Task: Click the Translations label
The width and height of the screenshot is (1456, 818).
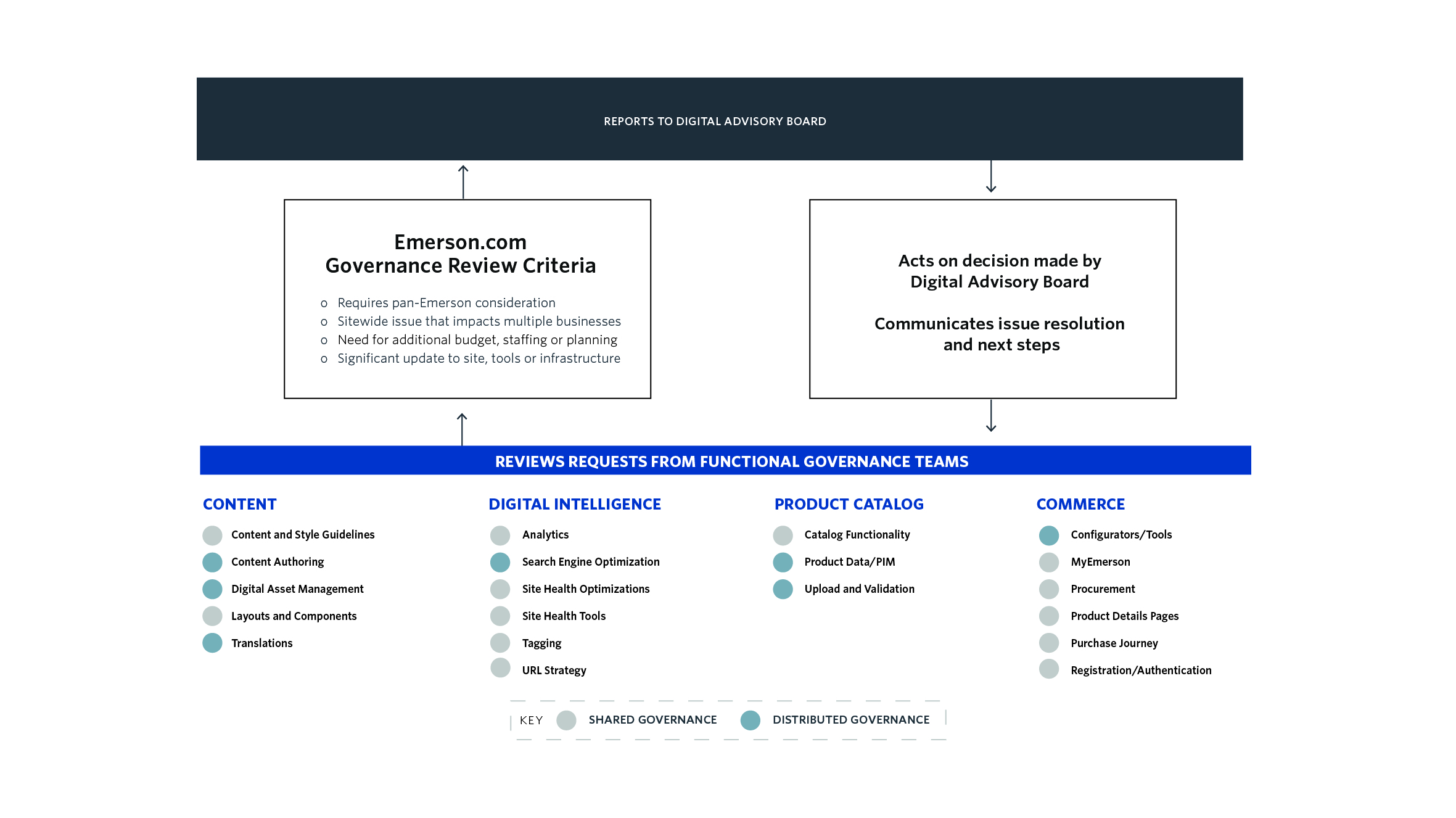Action: [x=261, y=643]
